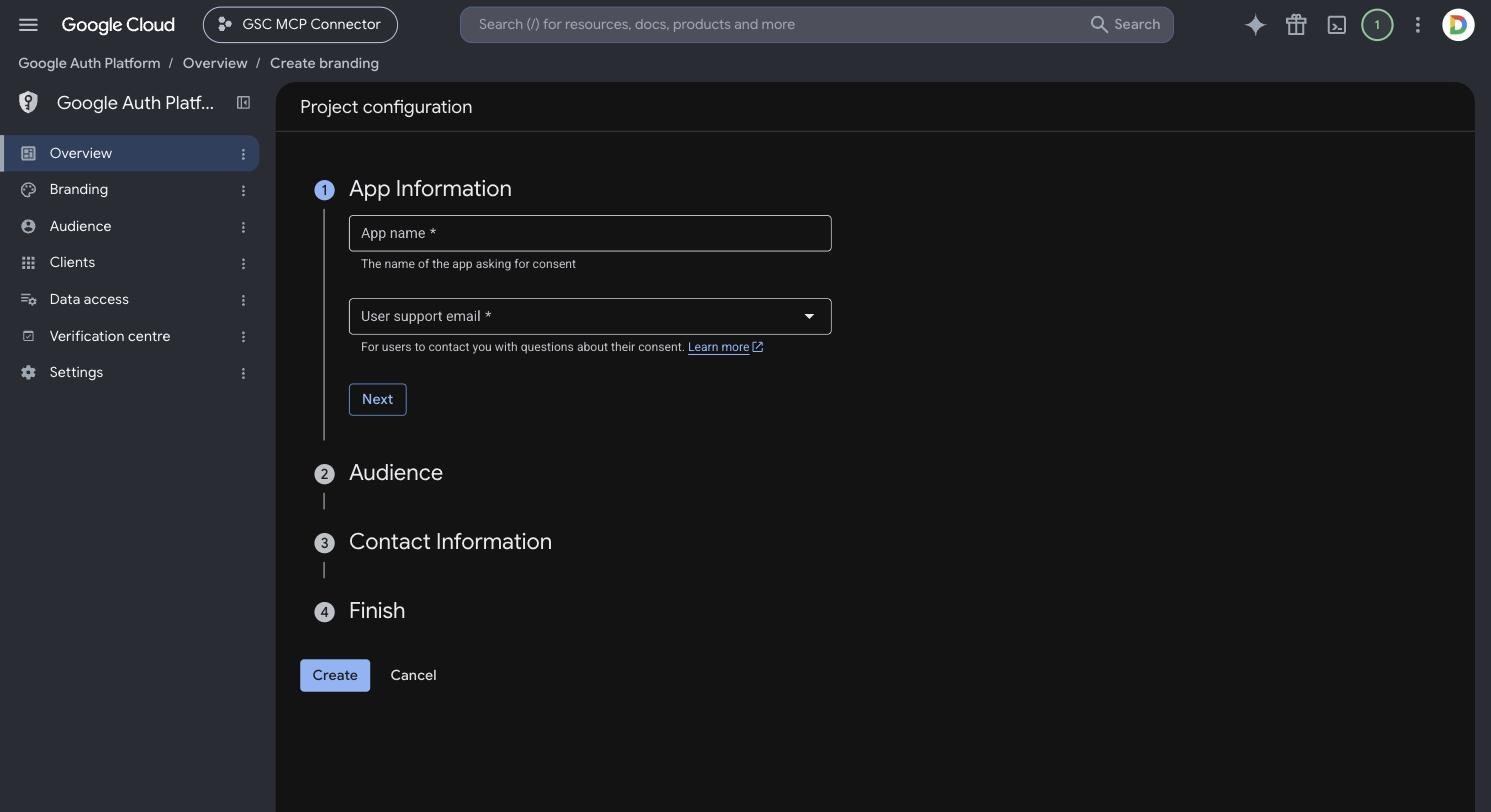Click the Google Cloud logo
The height and width of the screenshot is (812, 1491).
click(118, 25)
